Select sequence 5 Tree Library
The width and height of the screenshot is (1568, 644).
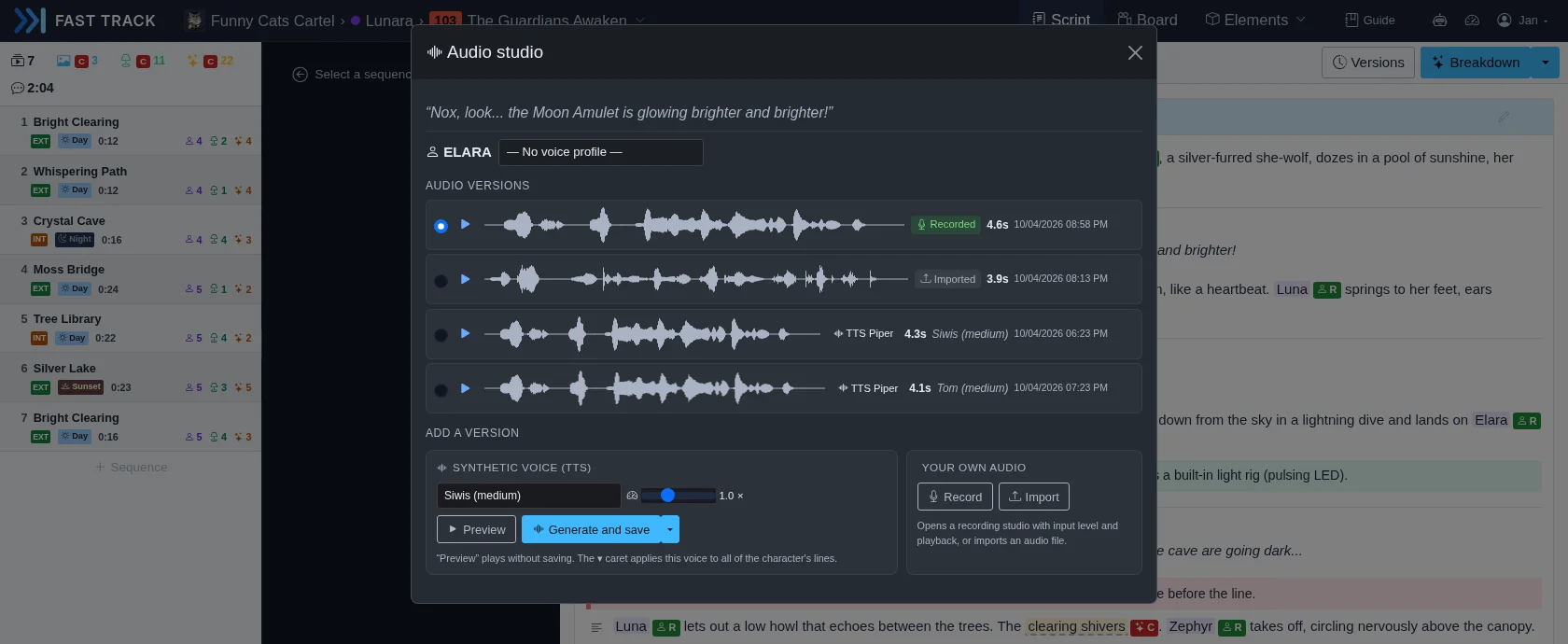[x=131, y=328]
